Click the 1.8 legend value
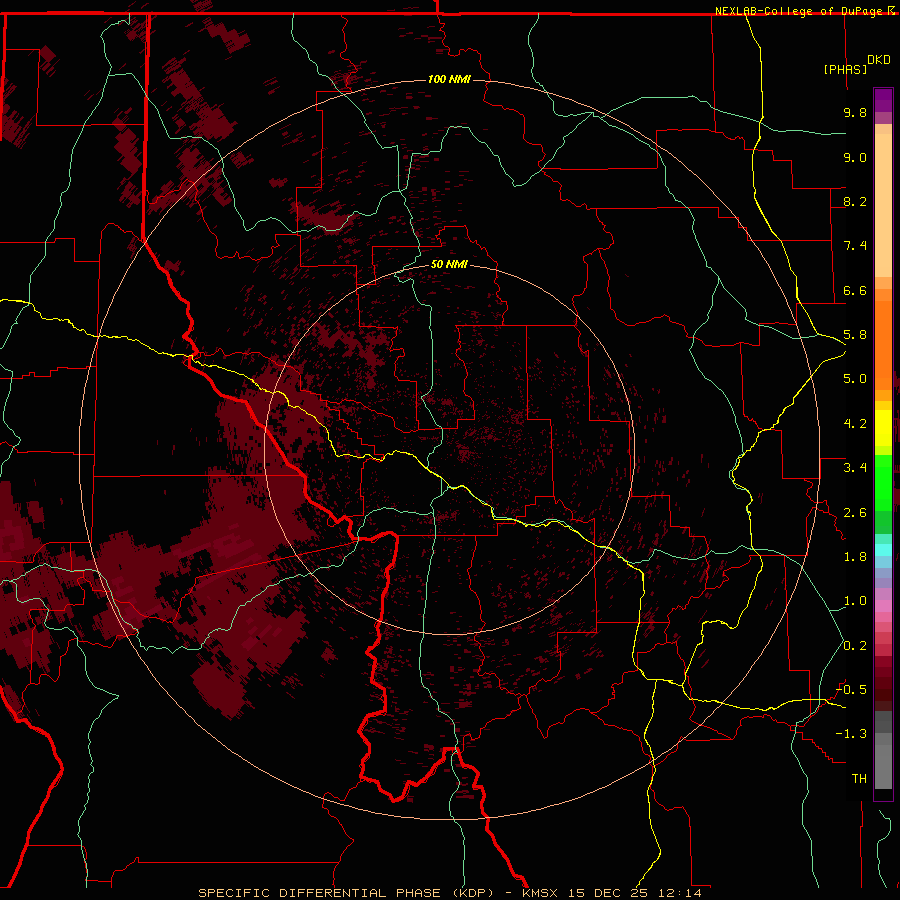Screen dimensions: 900x900 855,557
